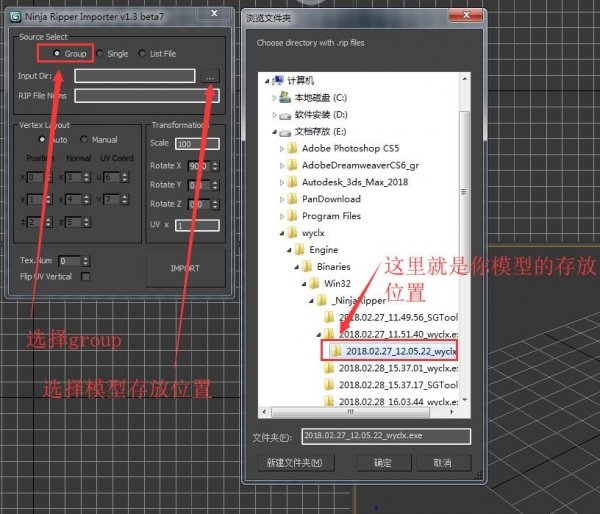Enable the Flip UV Vertical checkbox
The width and height of the screenshot is (600, 514).
(x=85, y=277)
